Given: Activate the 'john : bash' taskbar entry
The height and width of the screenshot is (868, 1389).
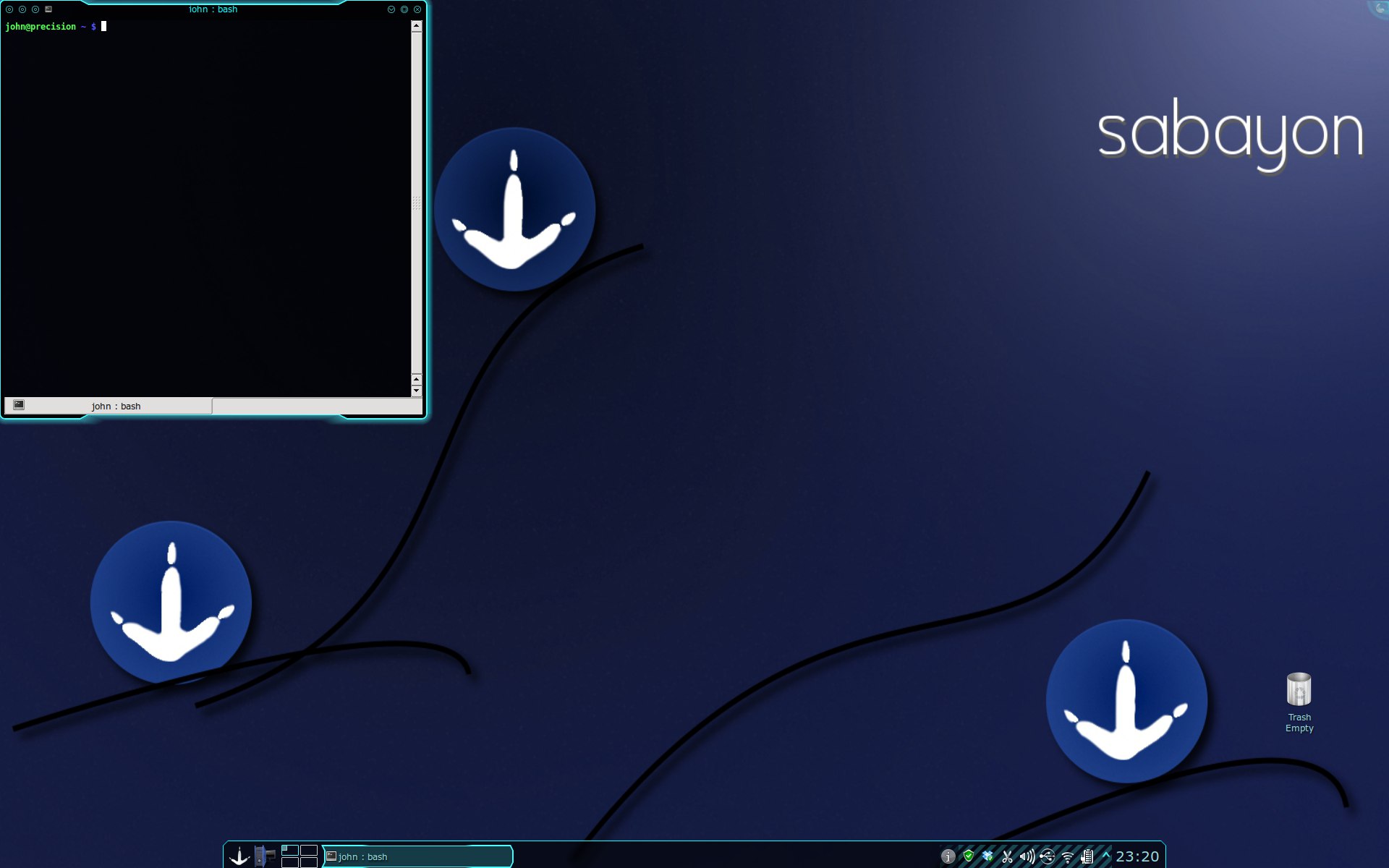Looking at the screenshot, I should coord(418,856).
